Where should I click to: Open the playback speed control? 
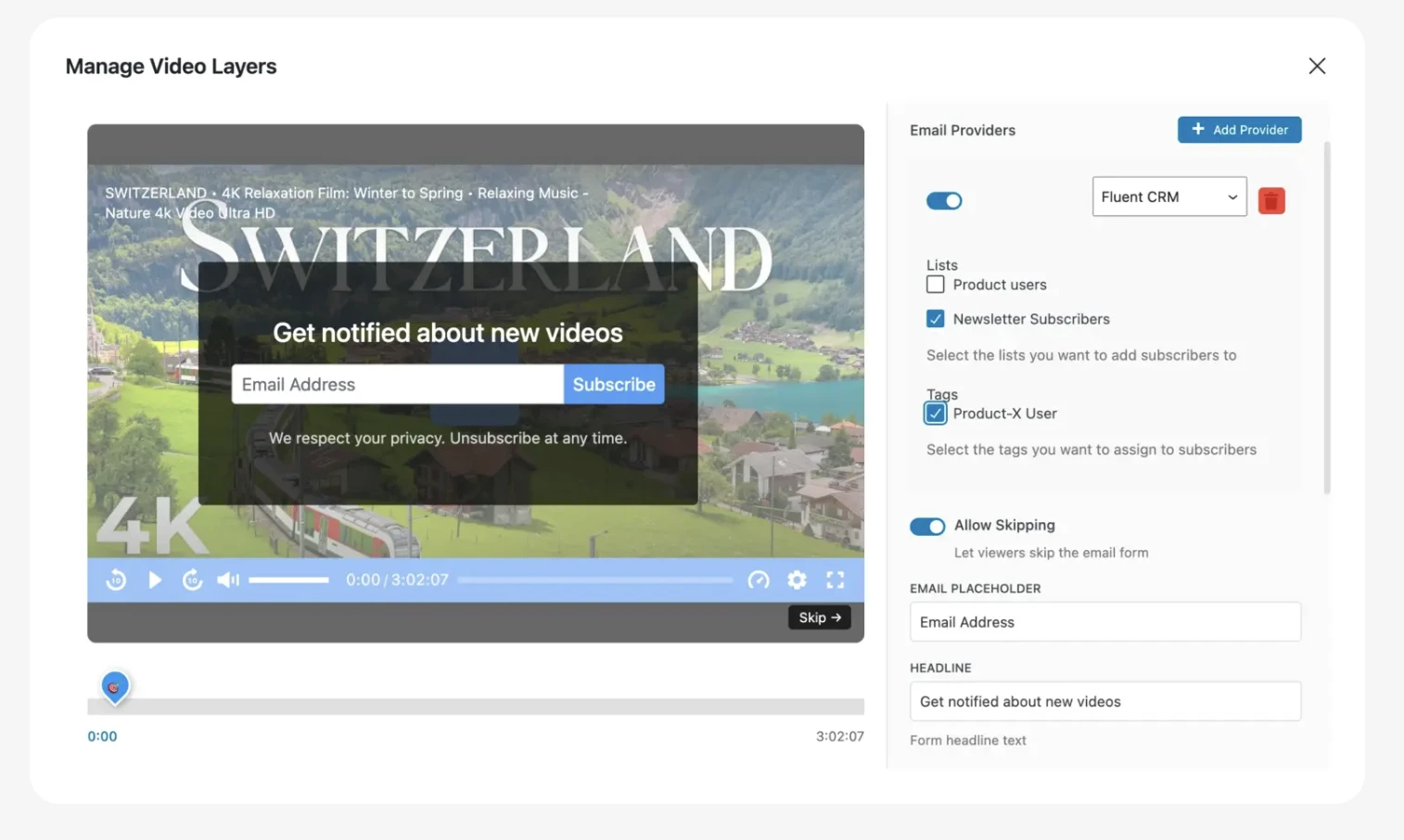pos(759,580)
